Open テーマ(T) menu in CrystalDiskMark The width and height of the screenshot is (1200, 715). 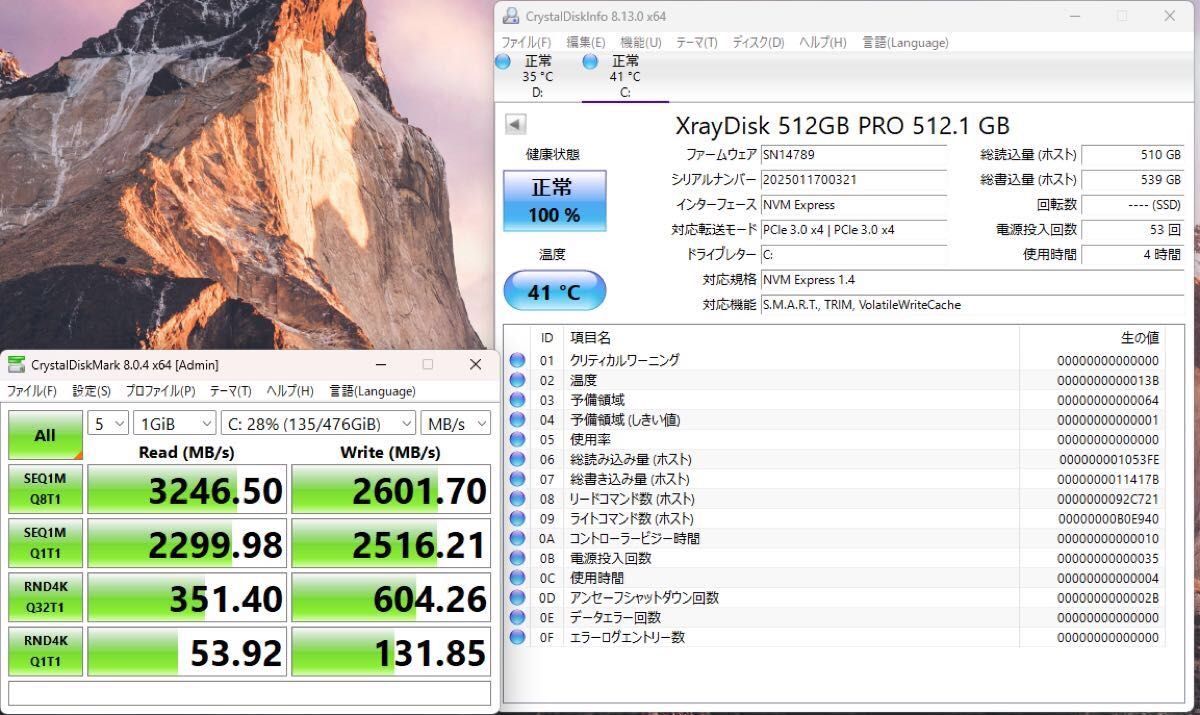231,391
